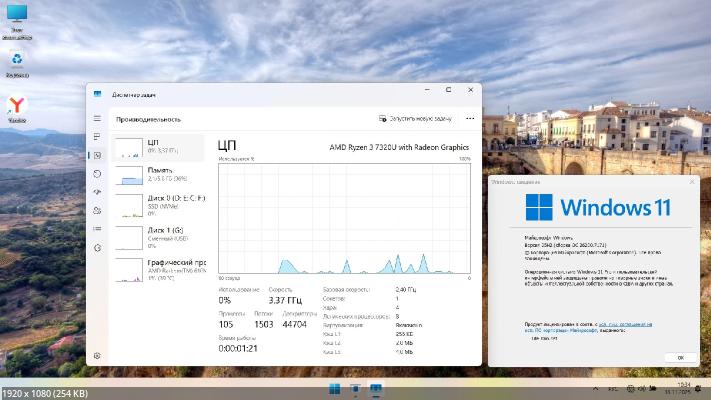Viewport: 711px width, 400px height.
Task: Open the three-dot more options menu
Action: (470, 118)
